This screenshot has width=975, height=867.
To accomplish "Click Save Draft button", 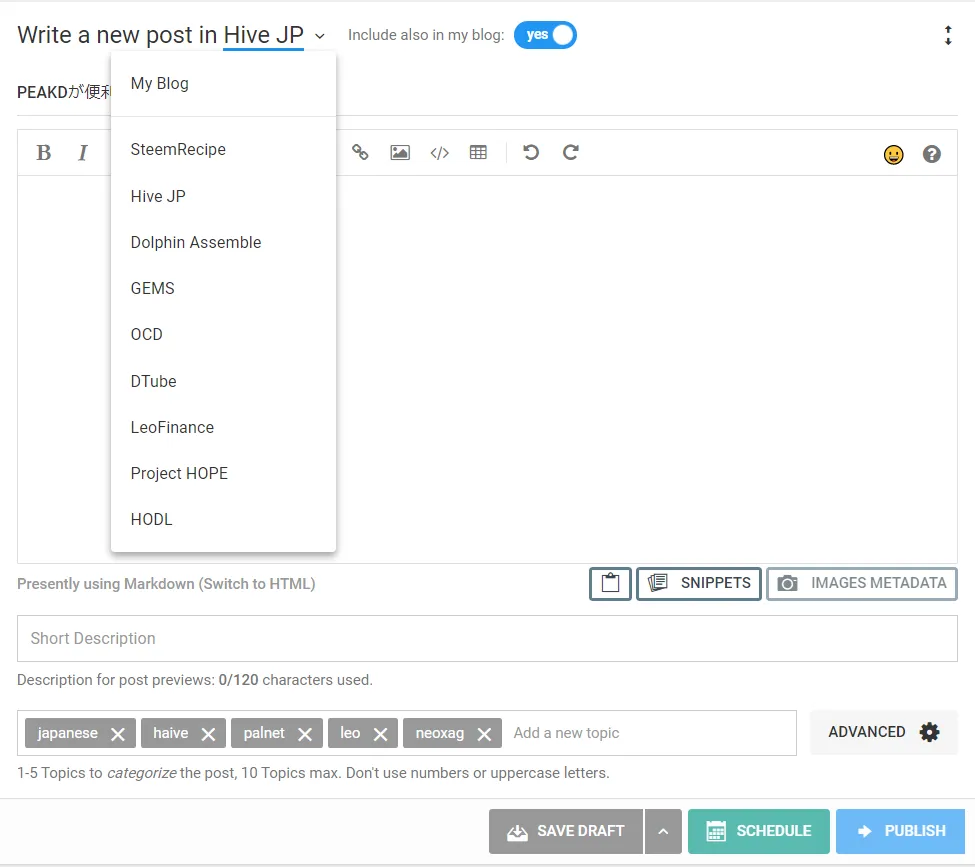I will 566,831.
